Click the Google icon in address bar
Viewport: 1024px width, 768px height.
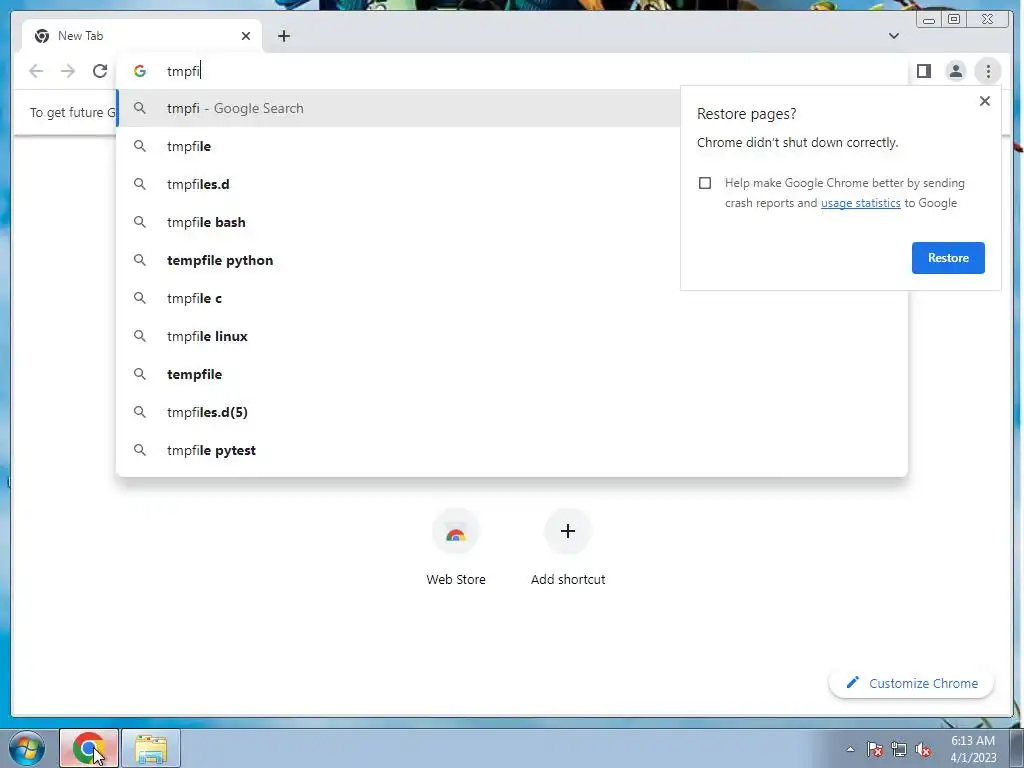[x=140, y=71]
